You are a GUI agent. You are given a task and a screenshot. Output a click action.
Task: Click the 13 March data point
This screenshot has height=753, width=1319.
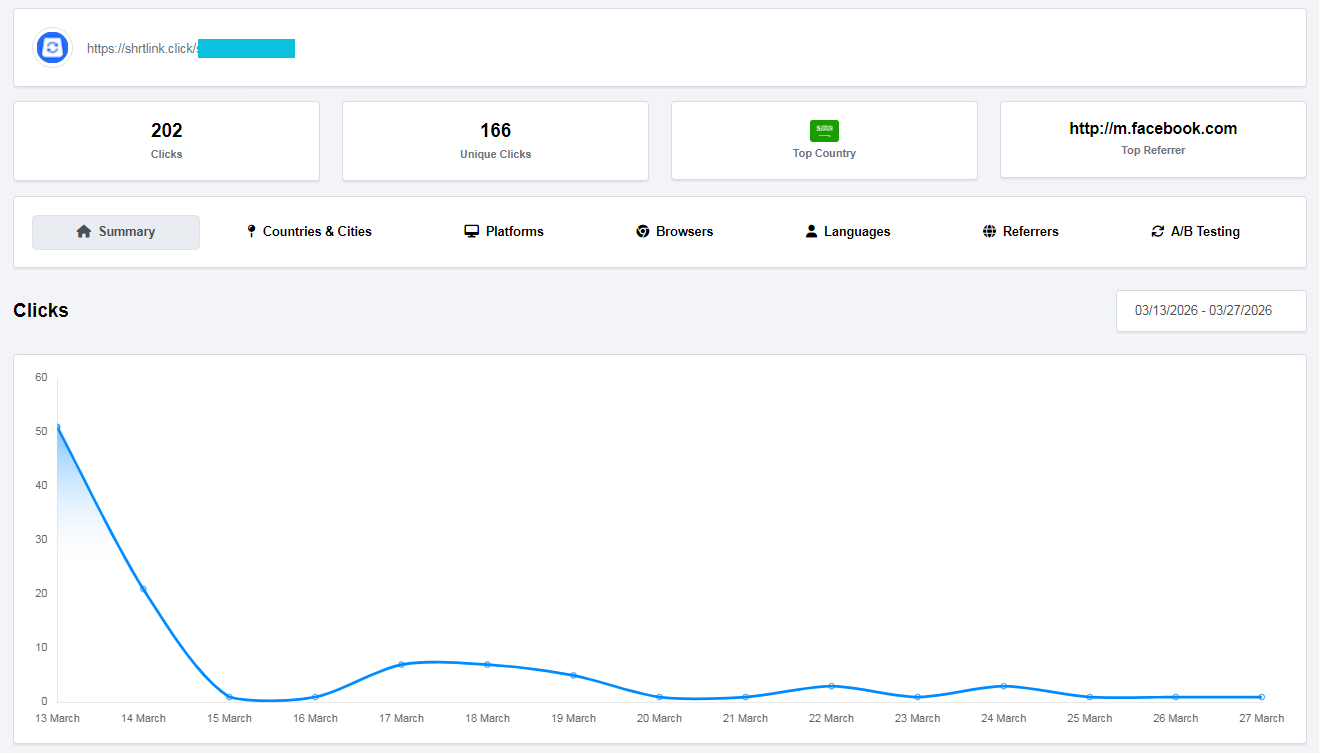click(57, 427)
